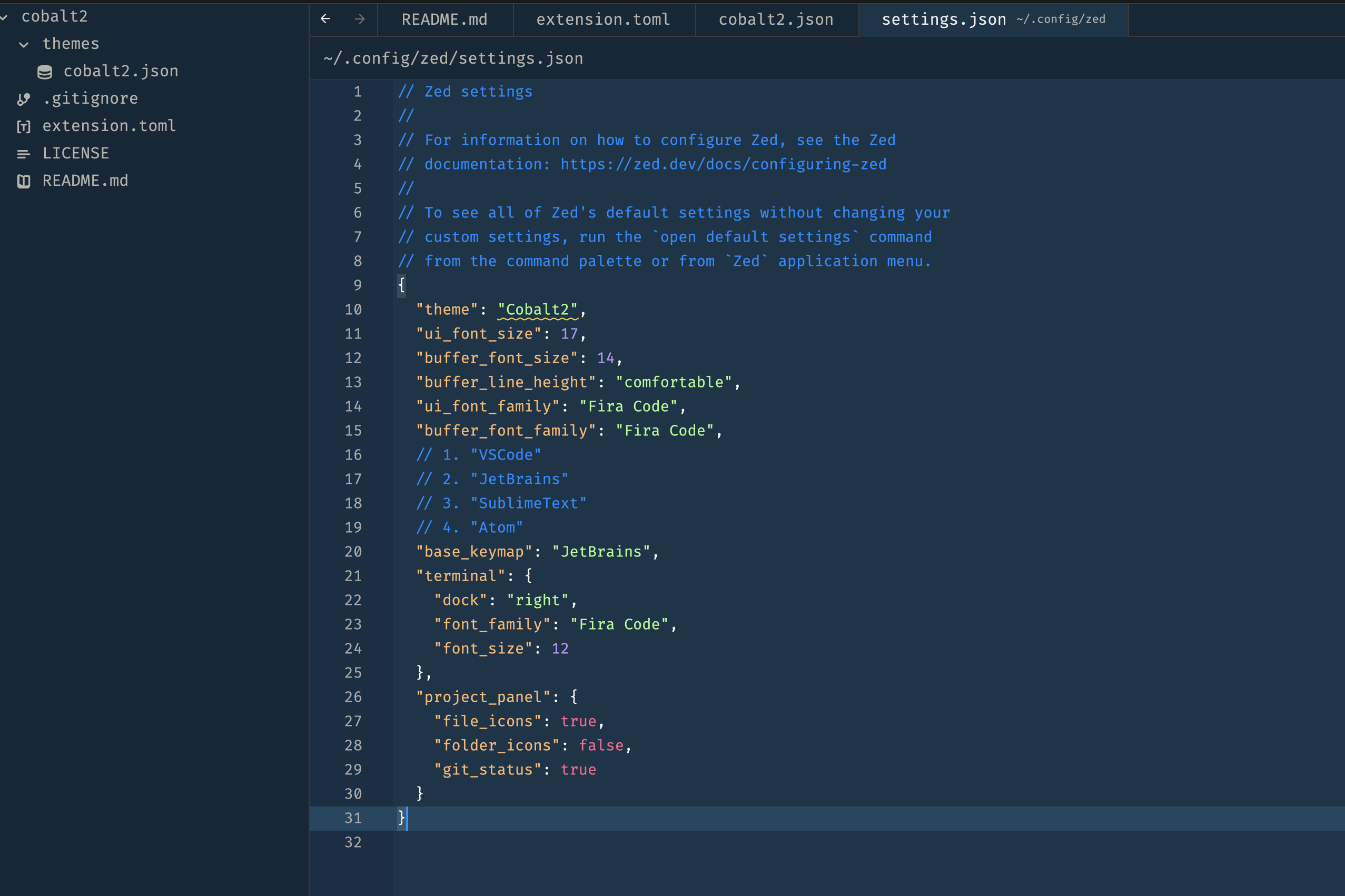Click the forward navigation arrow icon
The image size is (1345, 896).
point(359,19)
